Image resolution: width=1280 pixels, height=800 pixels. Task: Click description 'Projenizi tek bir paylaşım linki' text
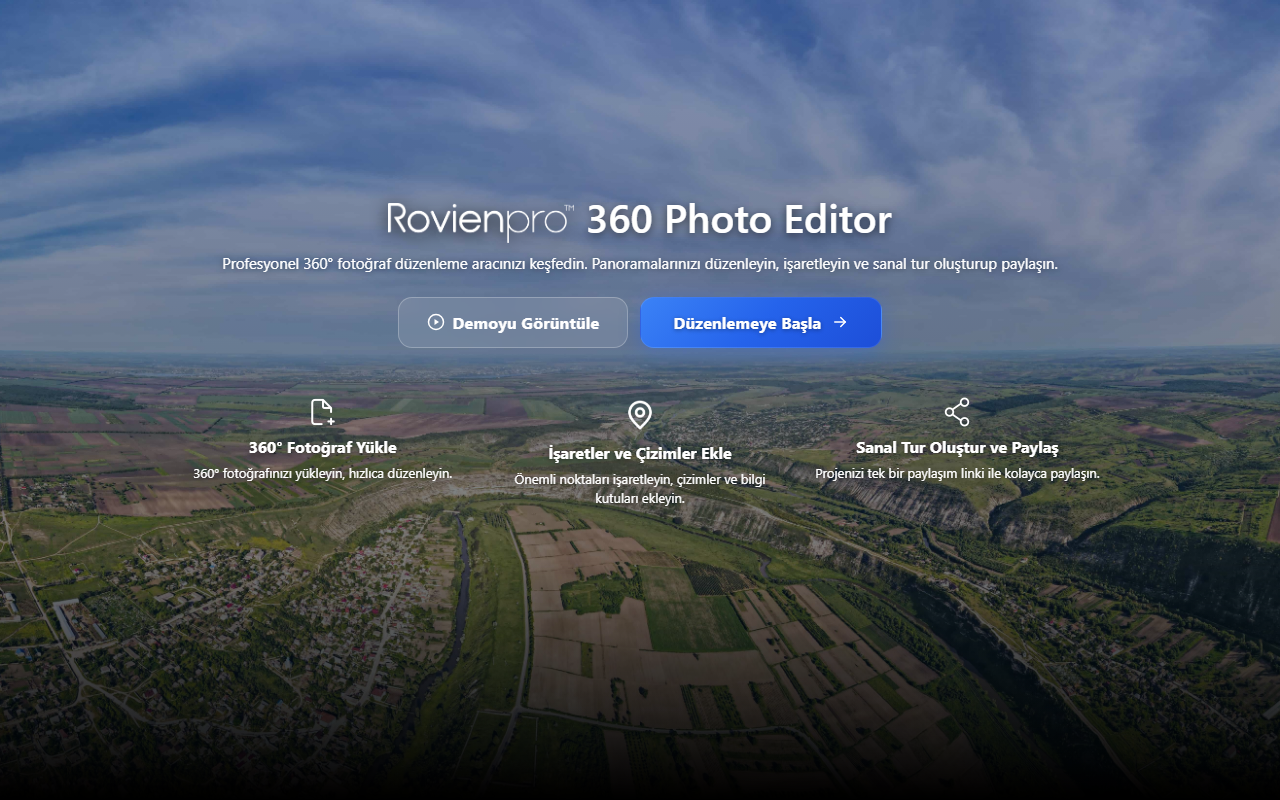click(957, 473)
